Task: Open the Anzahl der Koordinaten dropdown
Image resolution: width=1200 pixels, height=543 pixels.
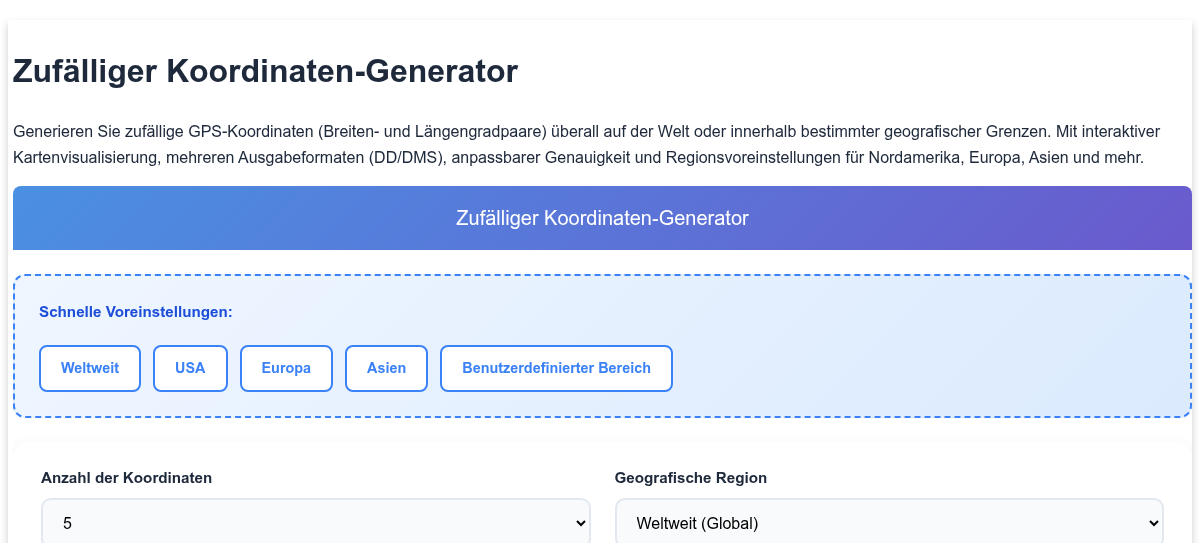Action: coord(316,522)
